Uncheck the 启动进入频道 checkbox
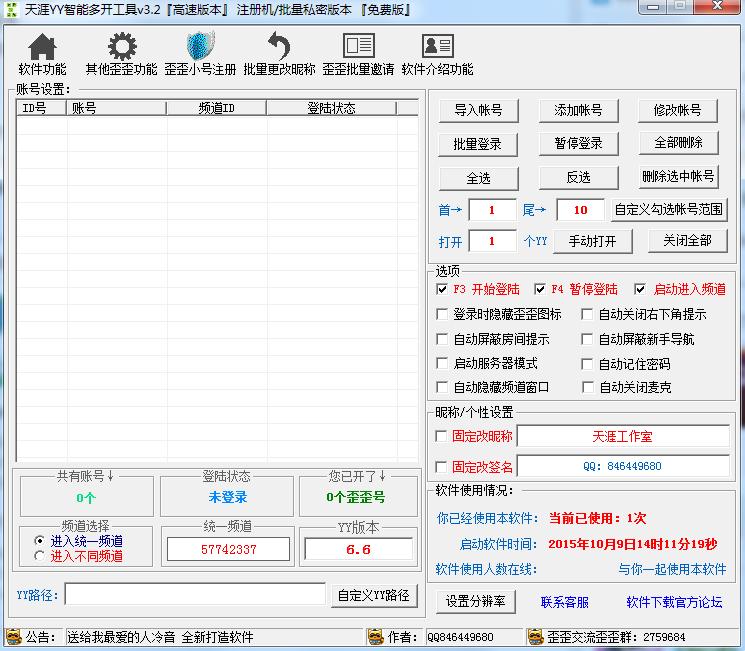 coord(640,289)
